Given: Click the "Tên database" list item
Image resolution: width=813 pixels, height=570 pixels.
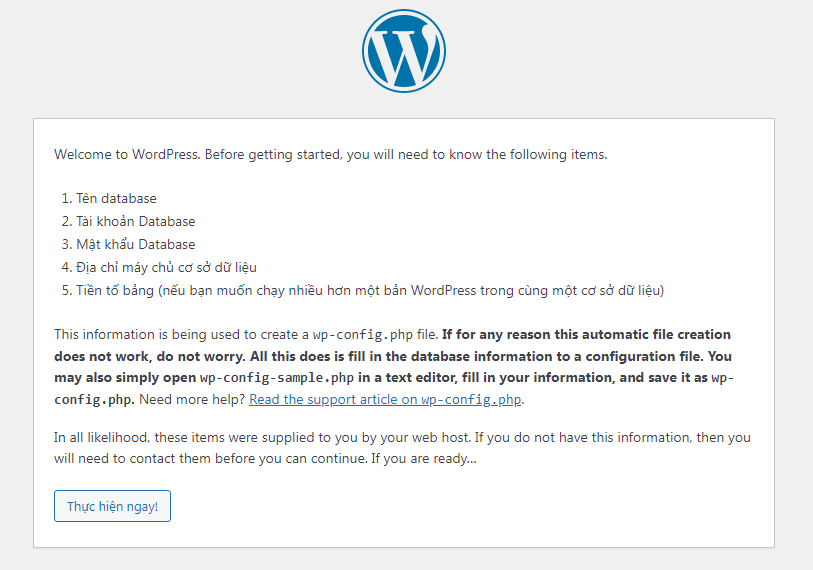Looking at the screenshot, I should coord(116,199).
